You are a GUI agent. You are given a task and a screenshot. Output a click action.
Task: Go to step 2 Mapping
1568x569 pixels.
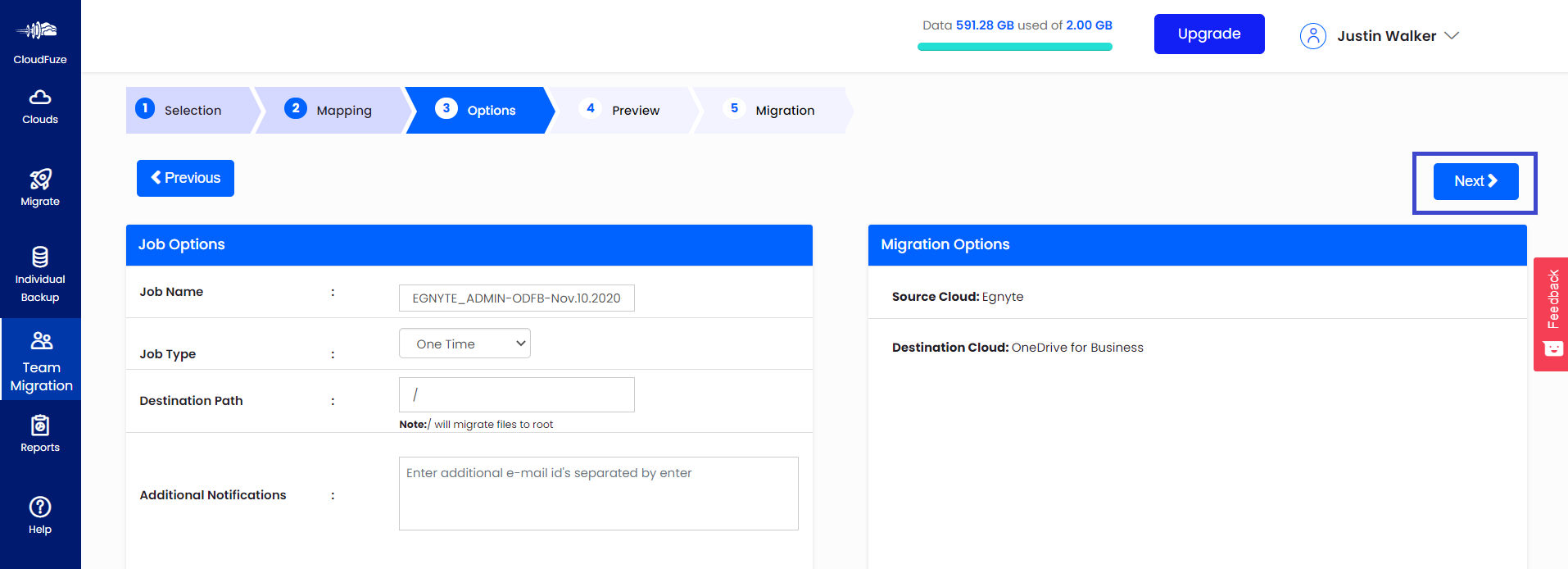(333, 110)
